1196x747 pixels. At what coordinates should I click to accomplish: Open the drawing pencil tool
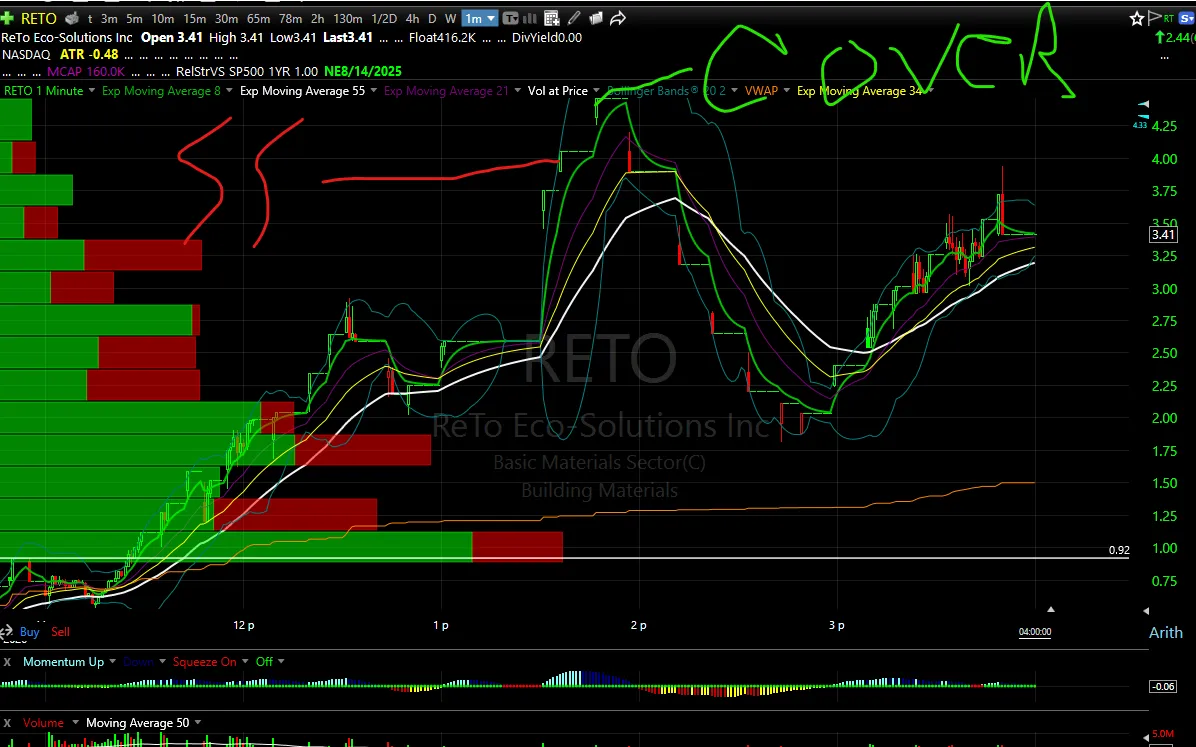(x=574, y=18)
